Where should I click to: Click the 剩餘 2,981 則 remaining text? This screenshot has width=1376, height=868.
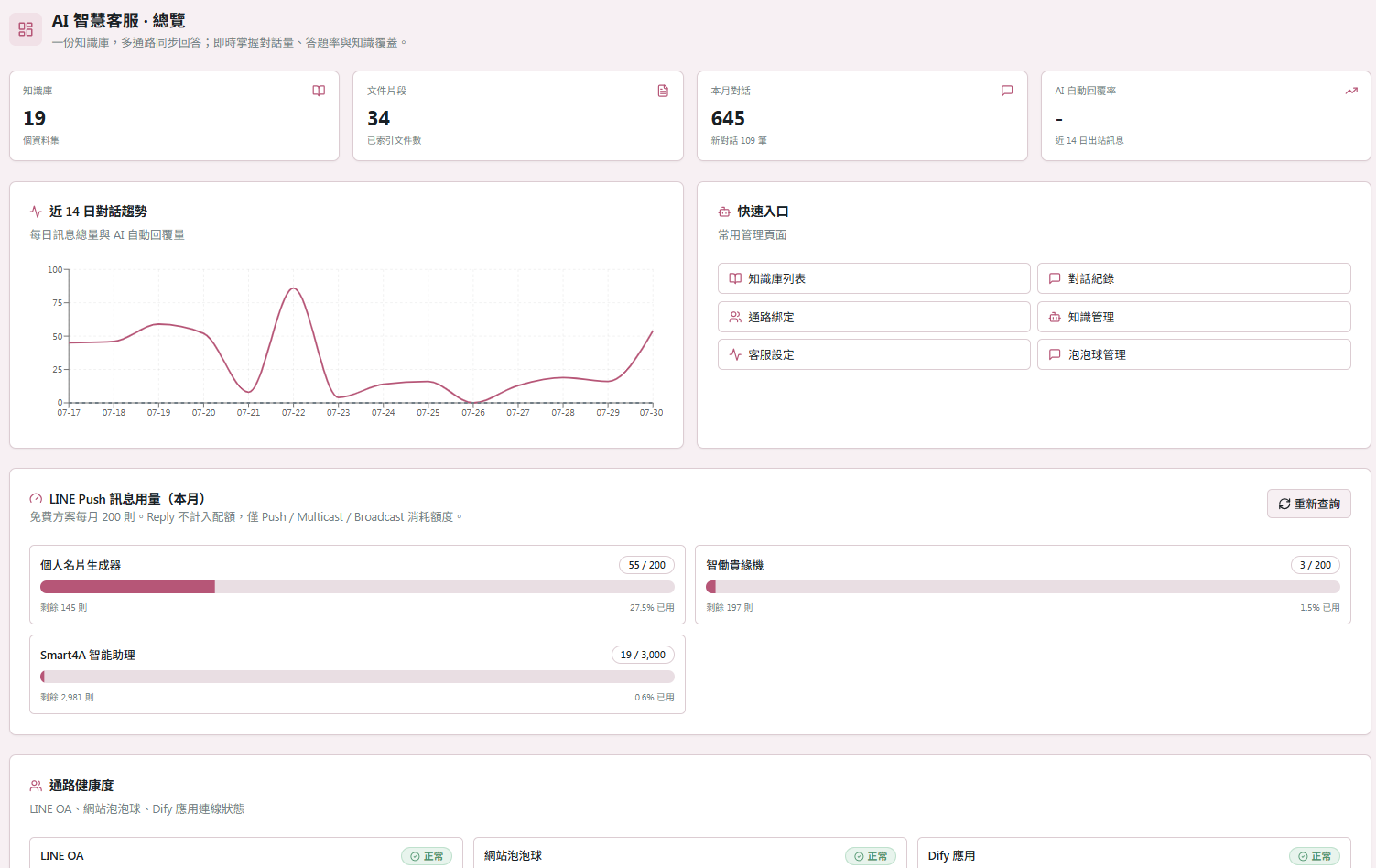click(x=67, y=698)
